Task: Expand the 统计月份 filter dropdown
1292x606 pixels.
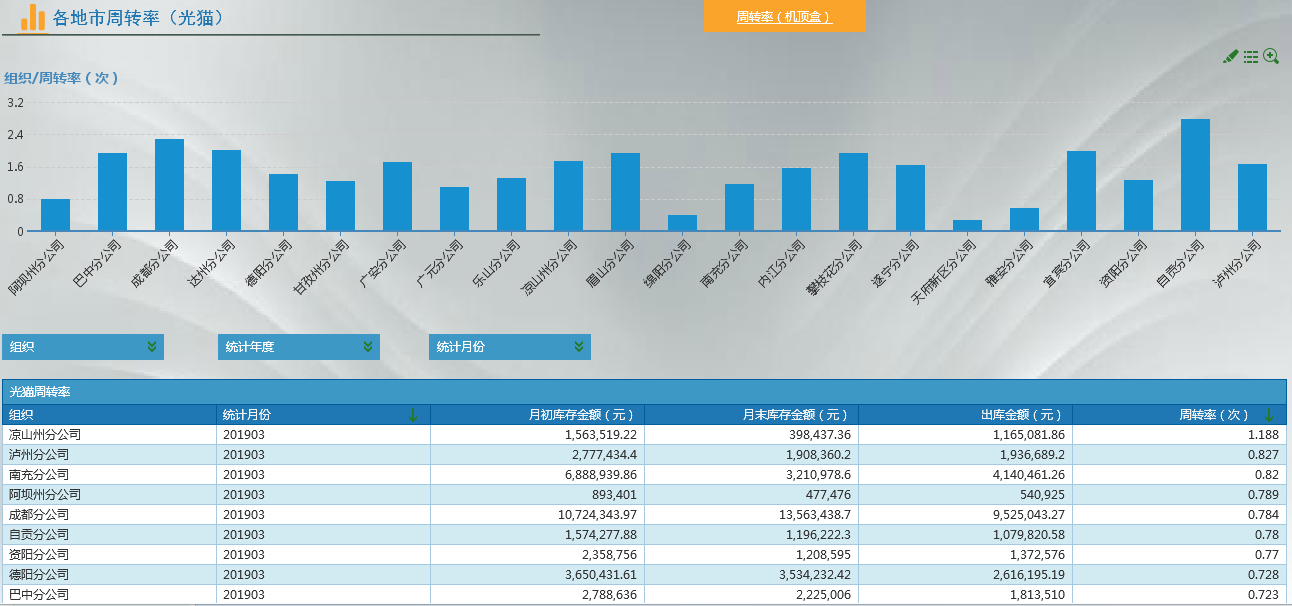Action: coord(579,347)
